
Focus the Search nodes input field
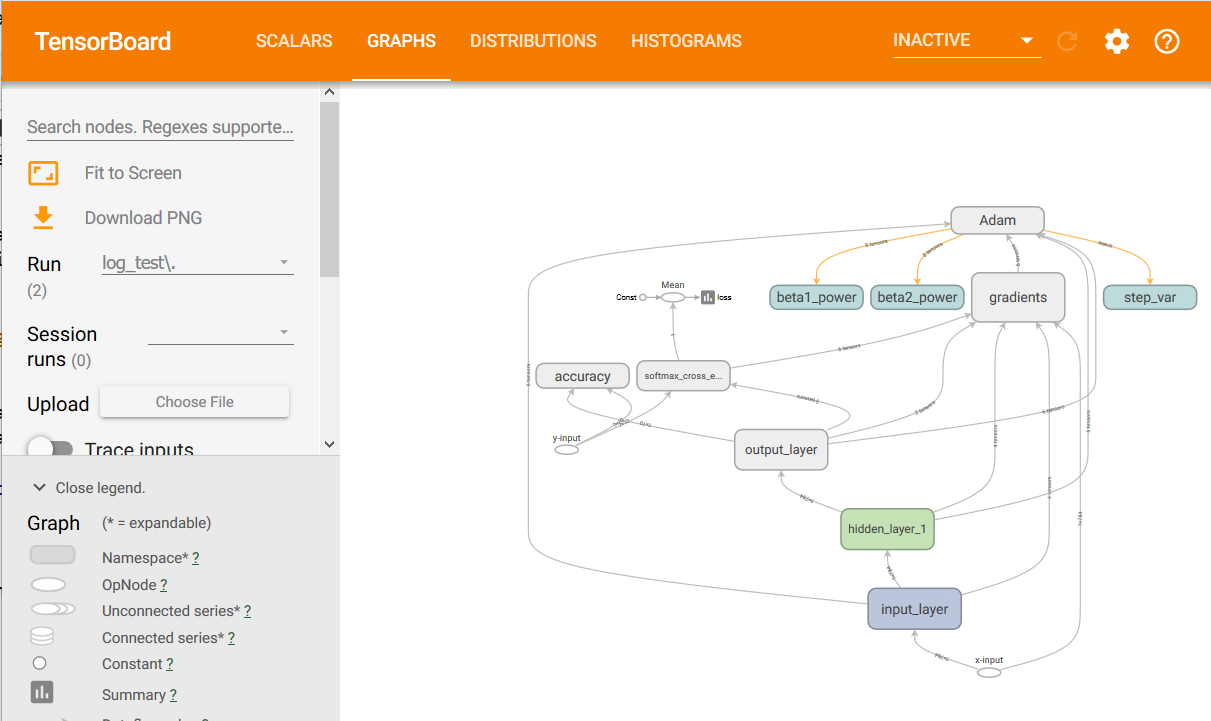(160, 127)
